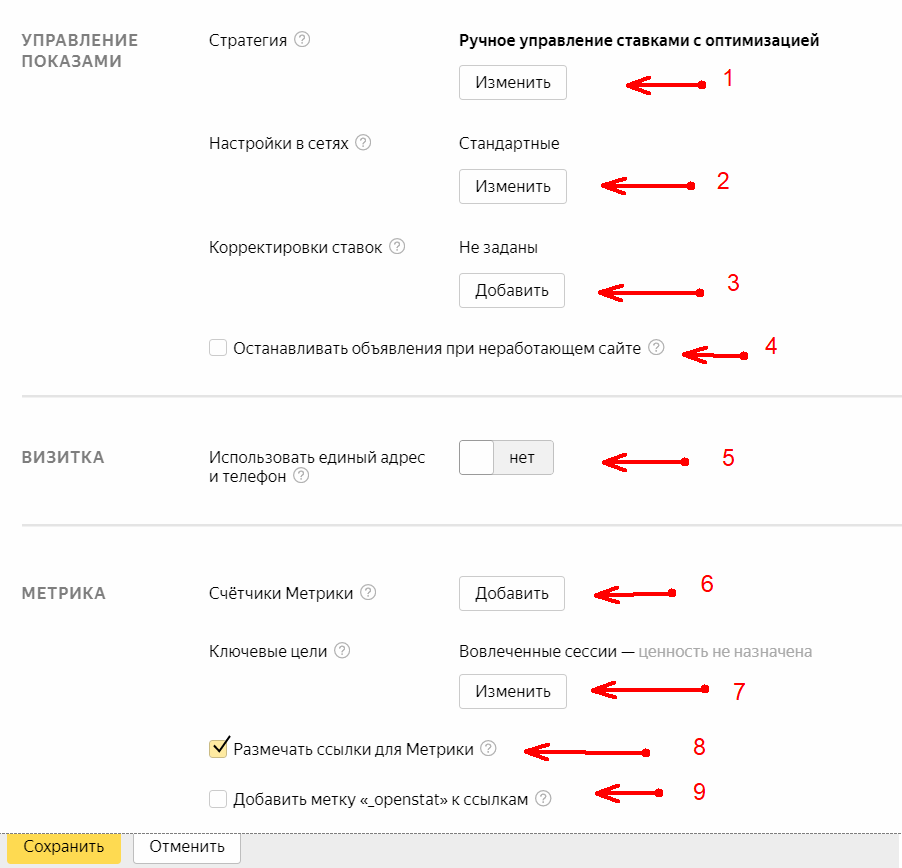Check Добавить метку «_openstat» к ссылкам
Image resolution: width=902 pixels, height=868 pixels.
(x=217, y=799)
